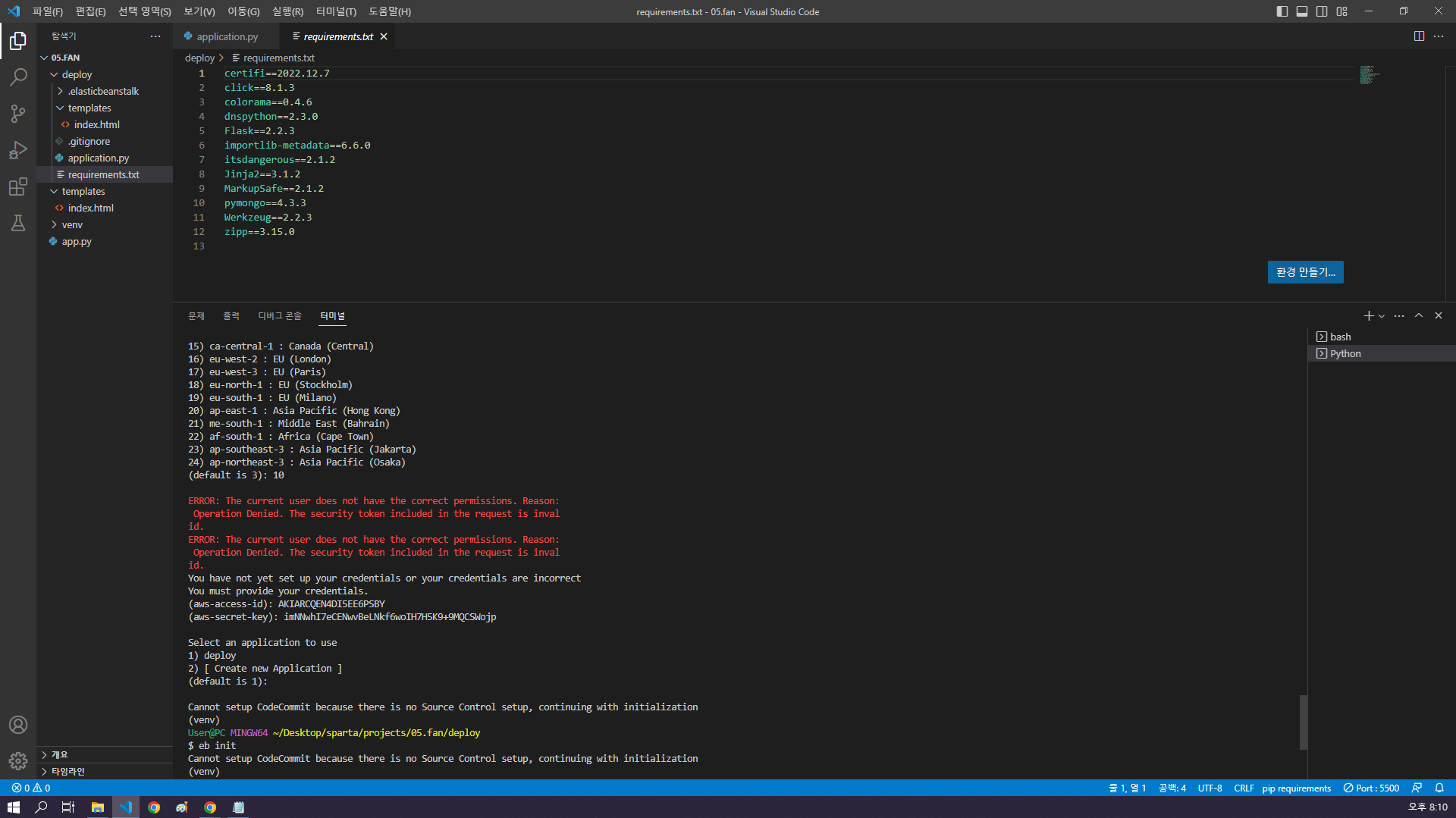Click Port : 5500 Live Server status
1456x818 pixels.
click(1371, 788)
